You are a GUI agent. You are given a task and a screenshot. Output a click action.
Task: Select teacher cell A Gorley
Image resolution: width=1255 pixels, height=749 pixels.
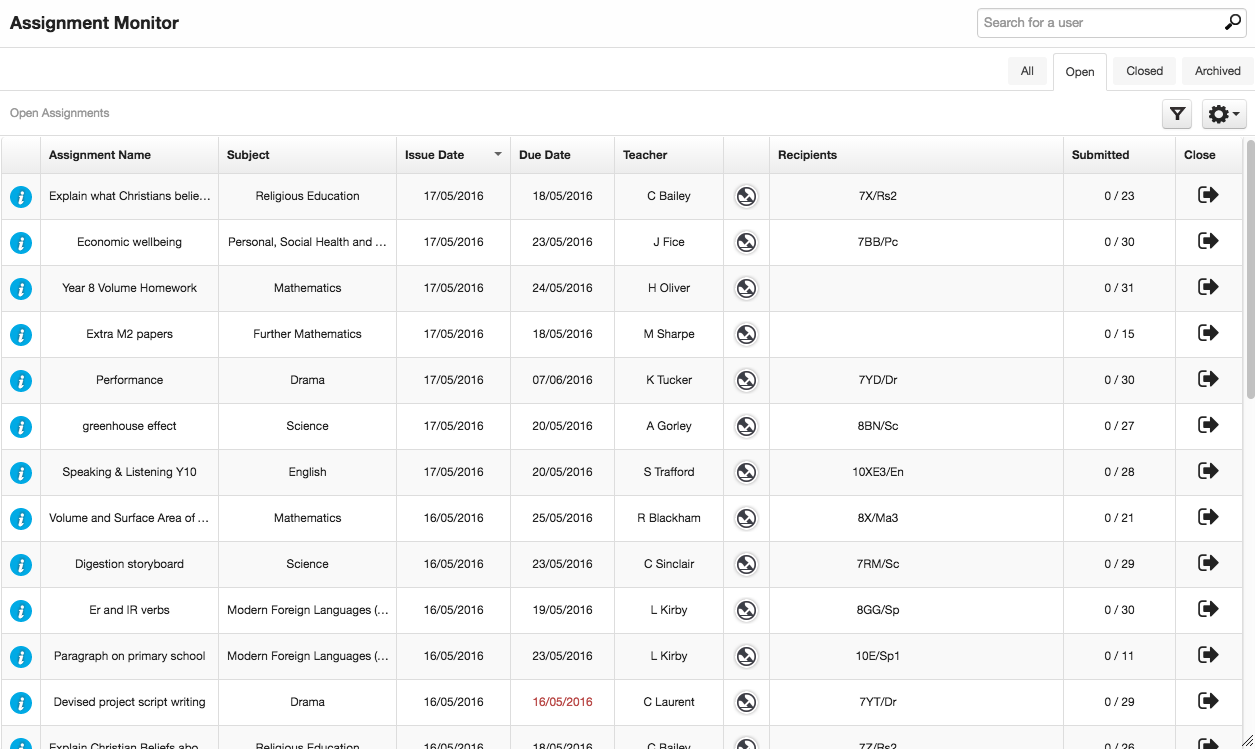pyautogui.click(x=669, y=426)
